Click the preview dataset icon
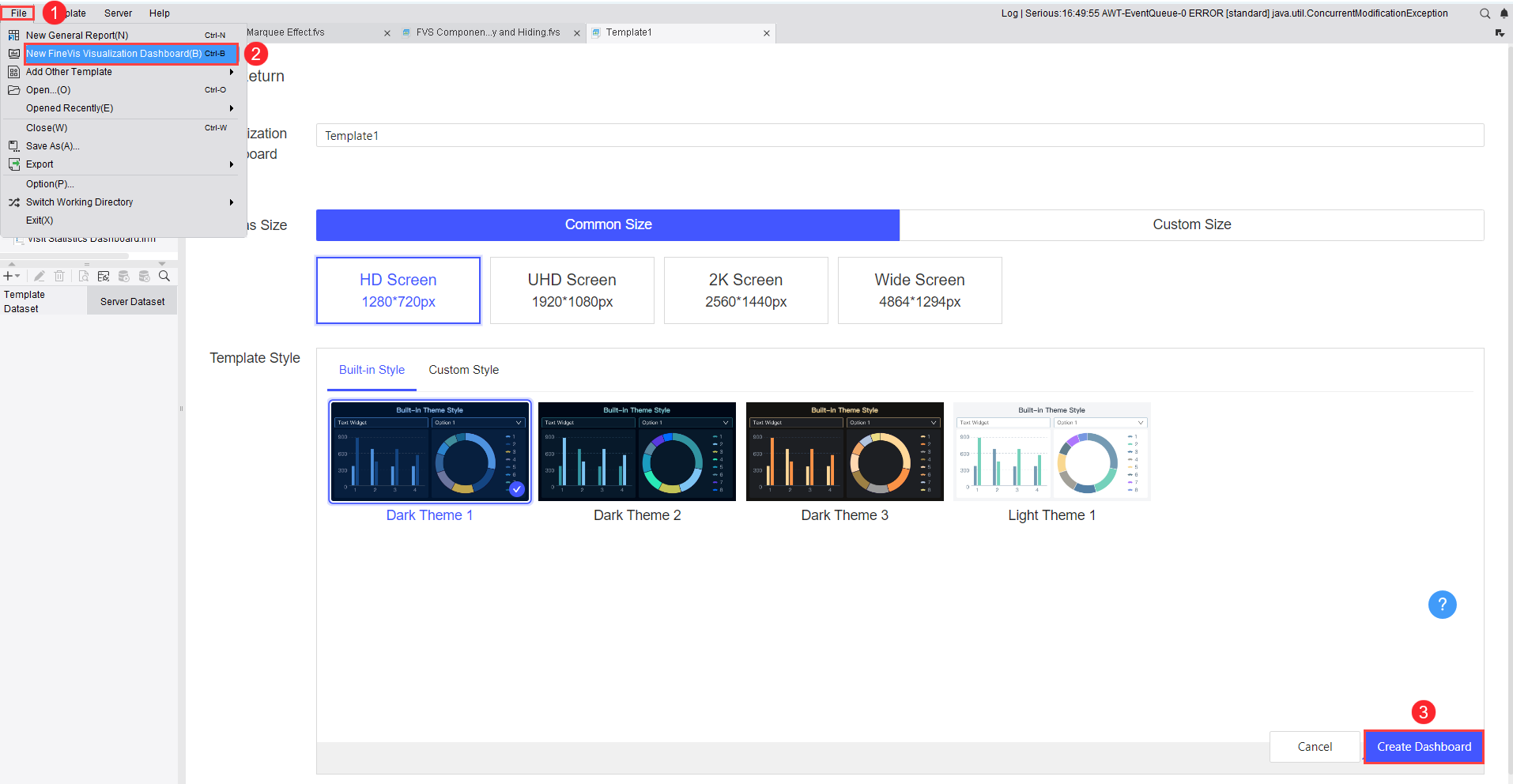 click(x=83, y=276)
